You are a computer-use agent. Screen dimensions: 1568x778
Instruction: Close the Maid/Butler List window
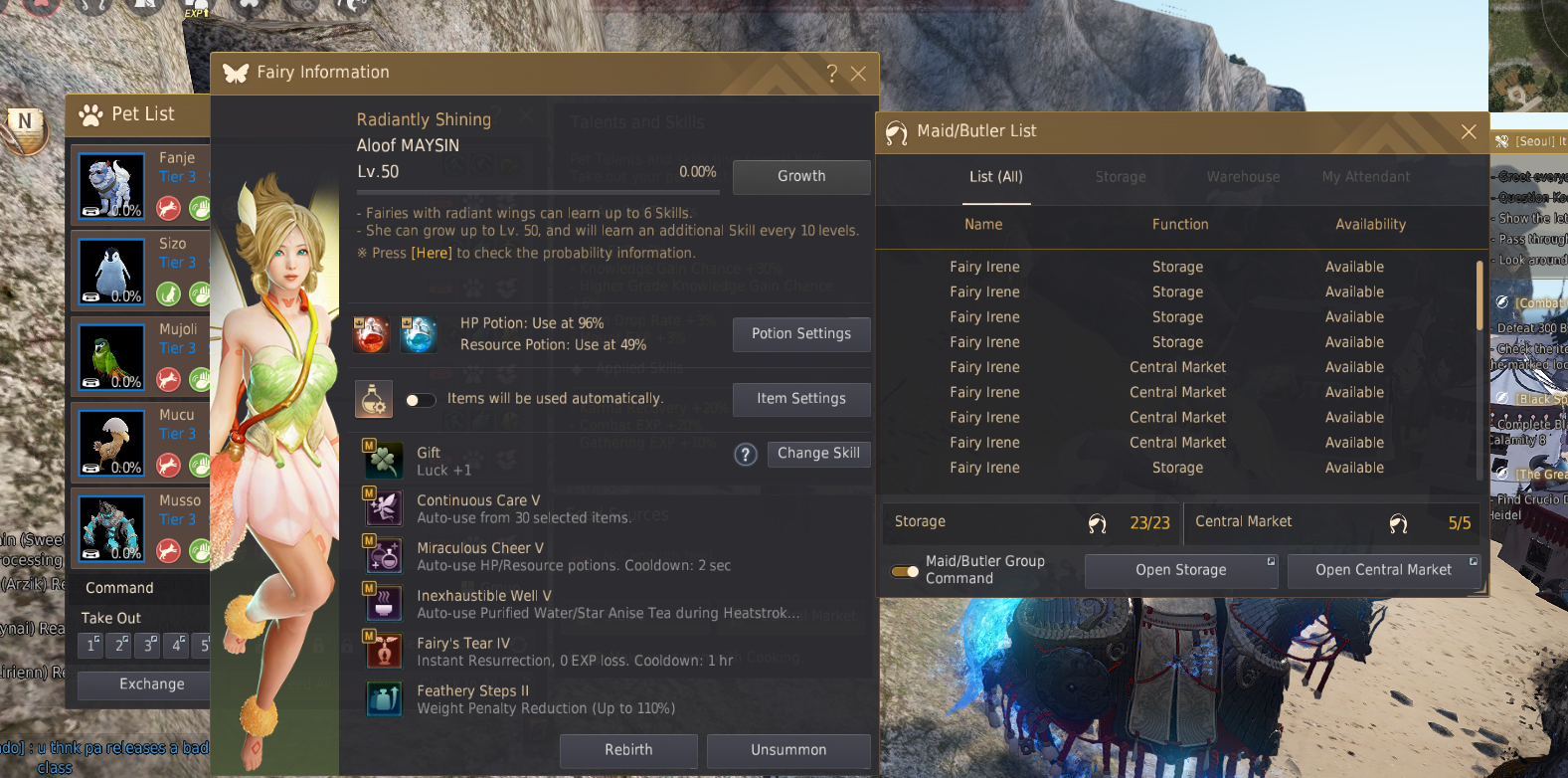pos(1469,131)
